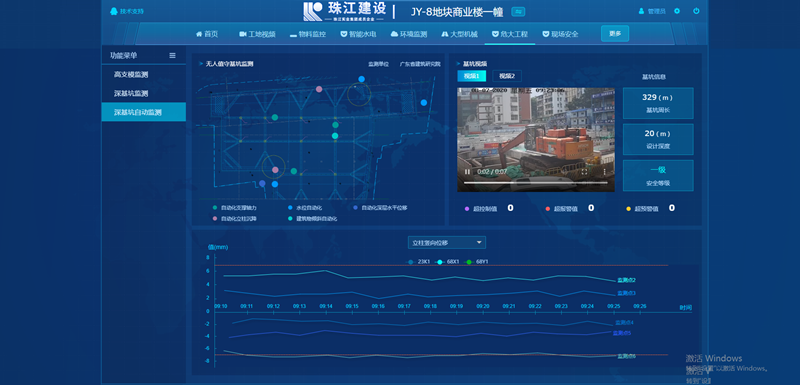Open 危大工程 navigation tab

[x=510, y=34]
